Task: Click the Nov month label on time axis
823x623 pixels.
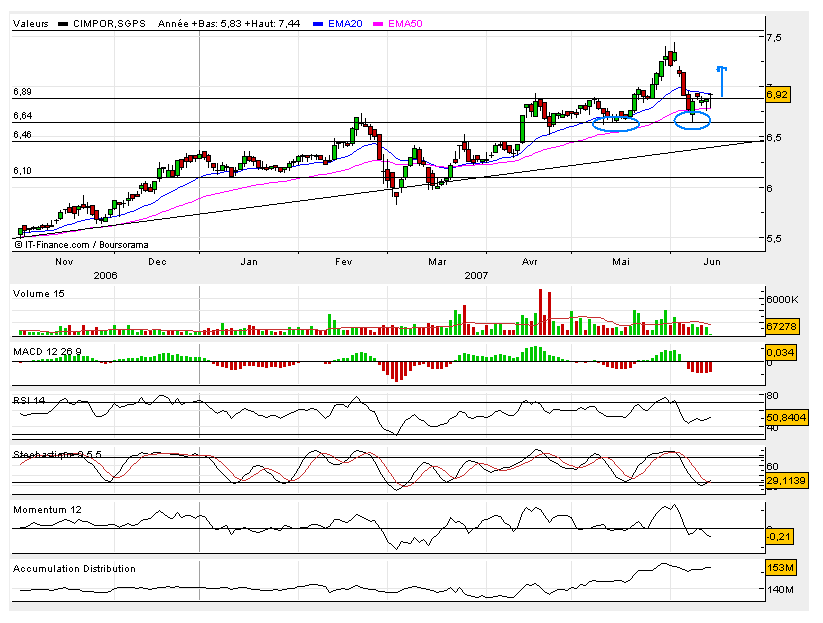Action: (64, 261)
